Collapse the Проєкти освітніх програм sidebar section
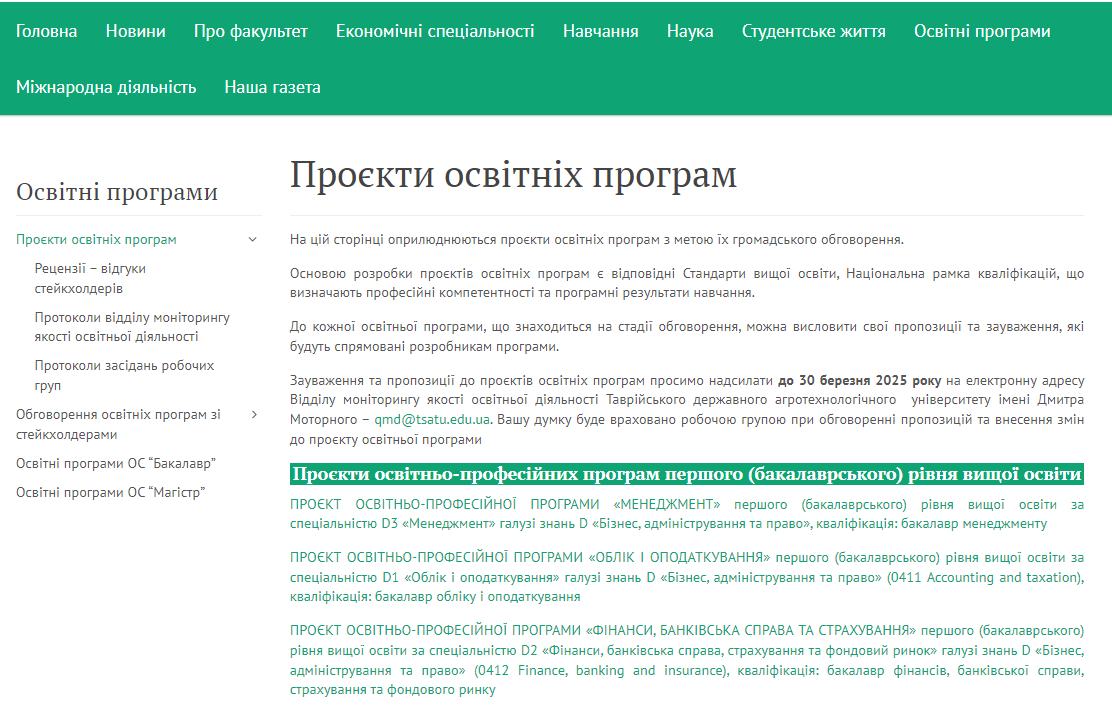The image size is (1112, 709). [253, 240]
